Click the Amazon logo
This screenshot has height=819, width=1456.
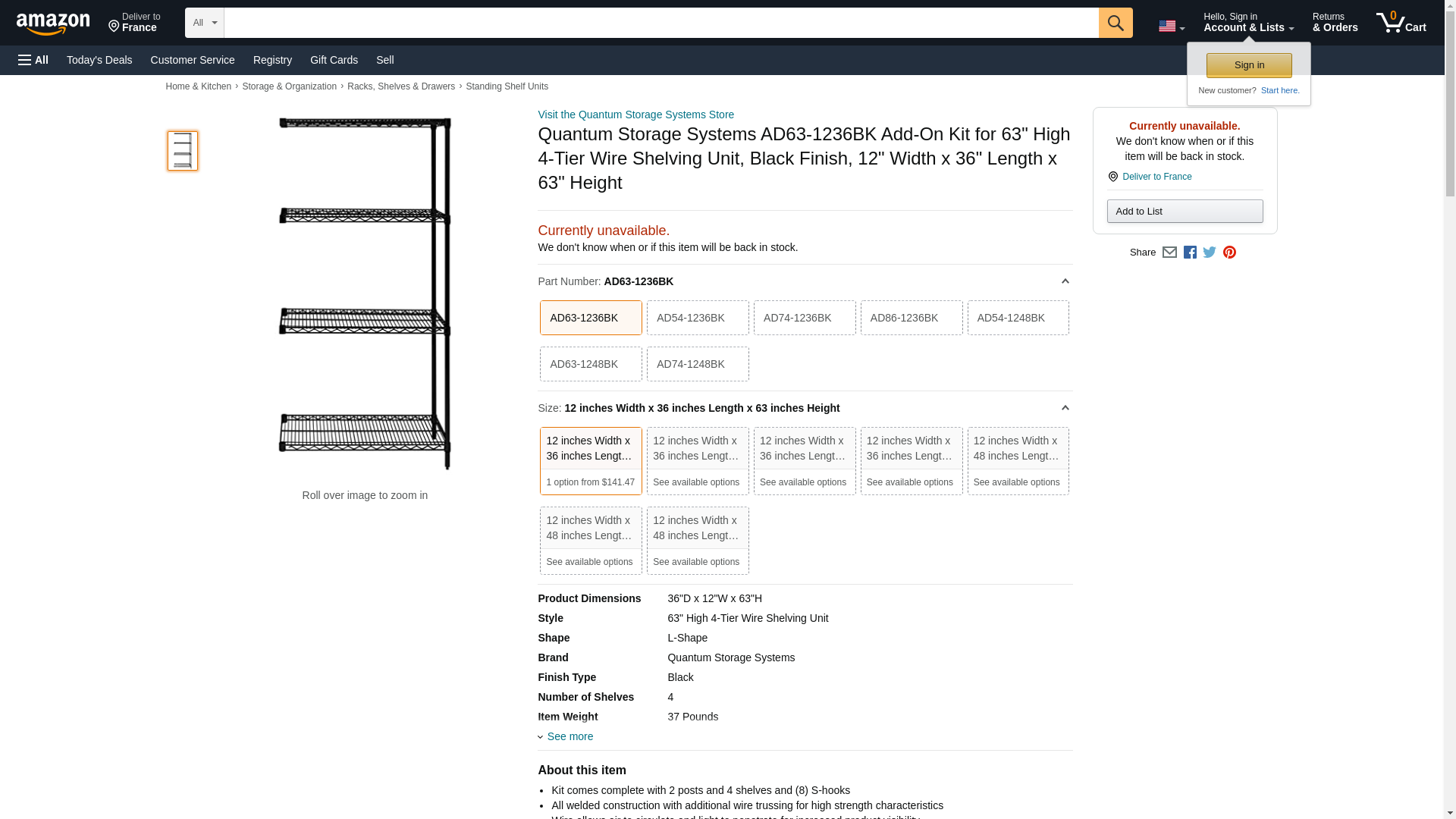[x=53, y=24]
